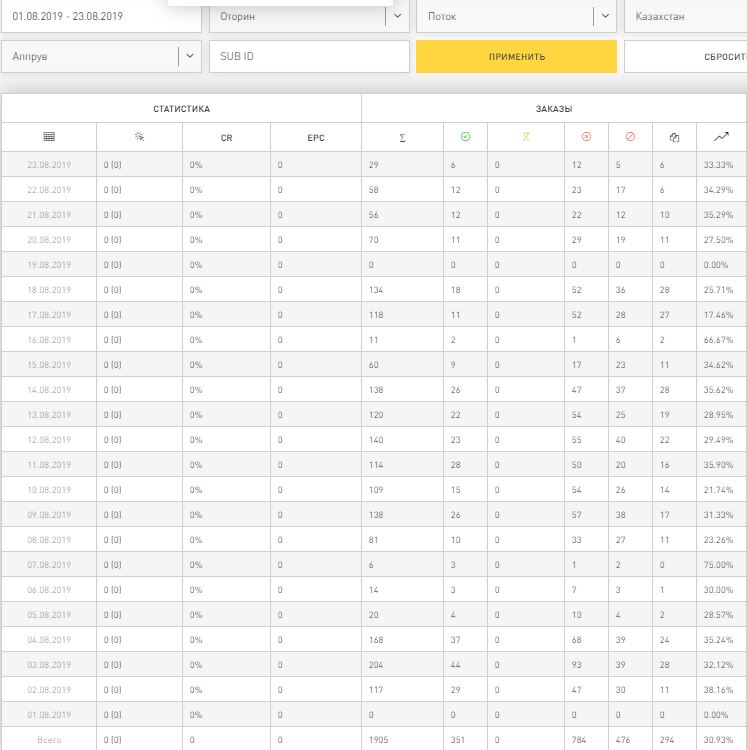Click the red X rejected orders icon
The height and width of the screenshot is (750, 747).
(x=586, y=137)
